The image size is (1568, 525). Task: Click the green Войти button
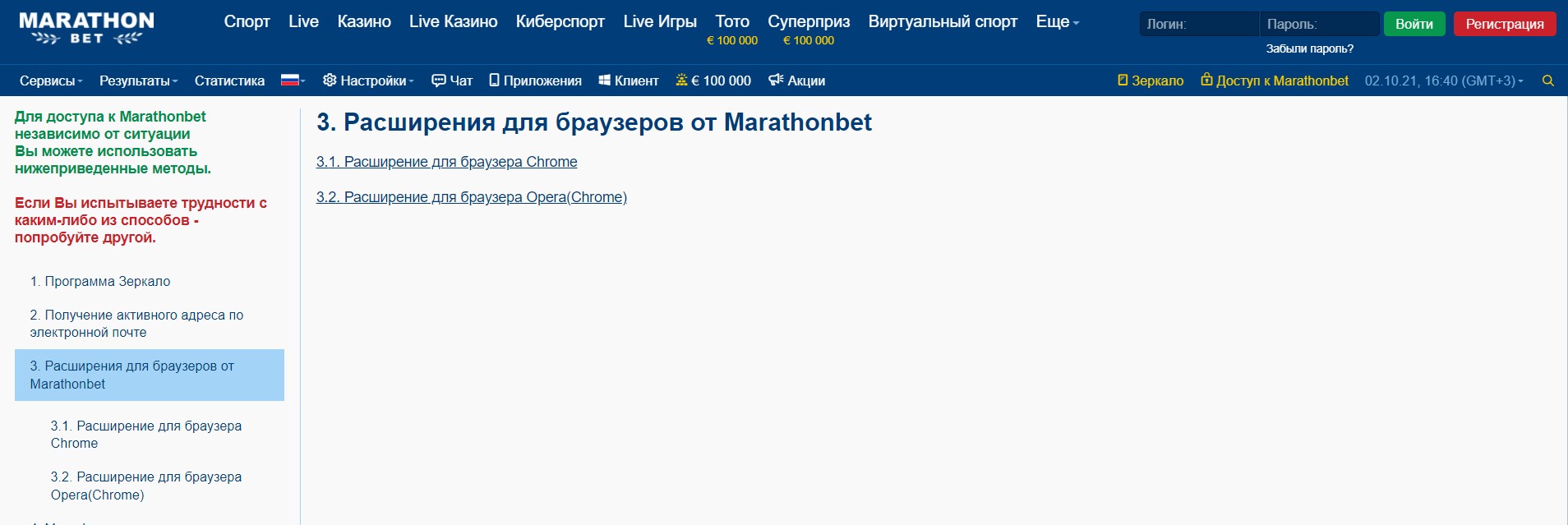1414,24
